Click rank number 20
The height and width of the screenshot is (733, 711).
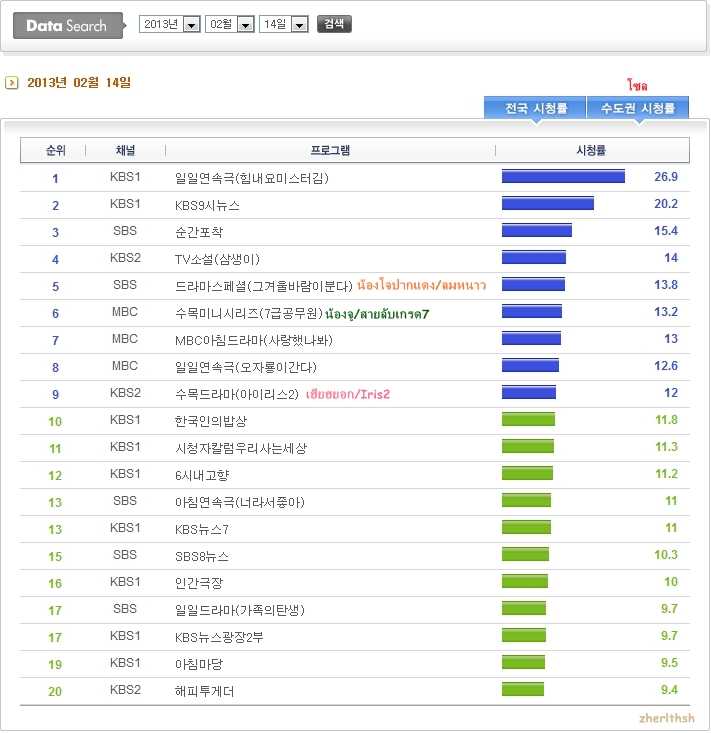tap(55, 692)
